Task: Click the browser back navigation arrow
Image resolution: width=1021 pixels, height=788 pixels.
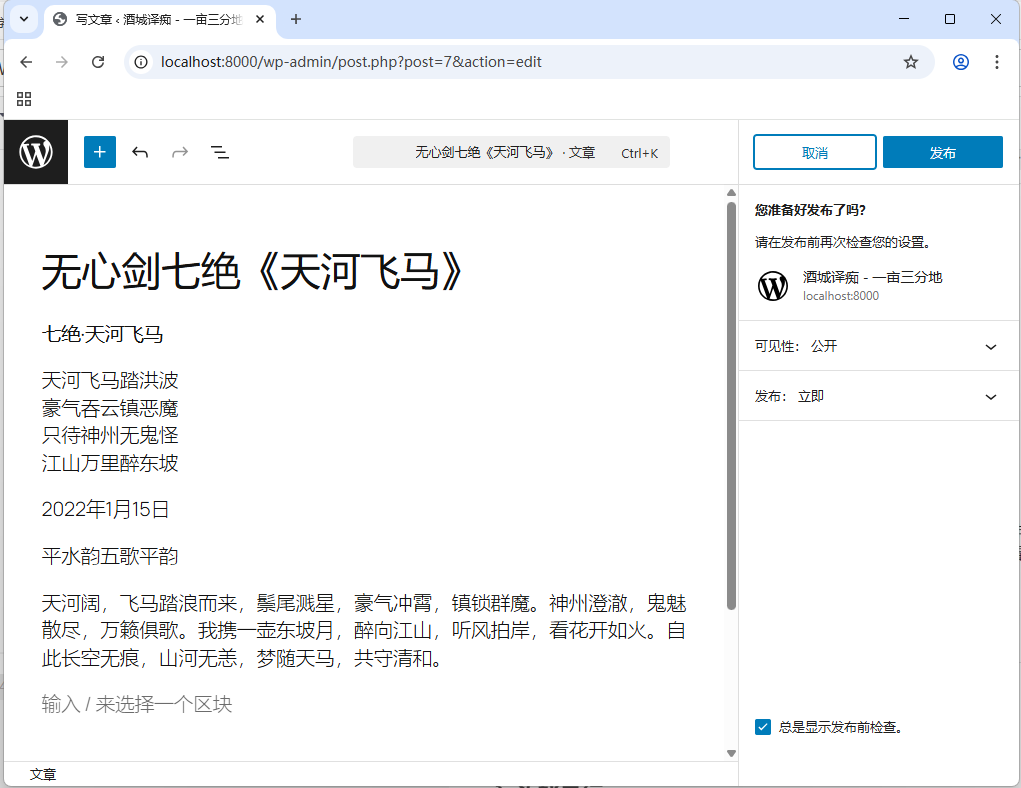Action: 26,62
